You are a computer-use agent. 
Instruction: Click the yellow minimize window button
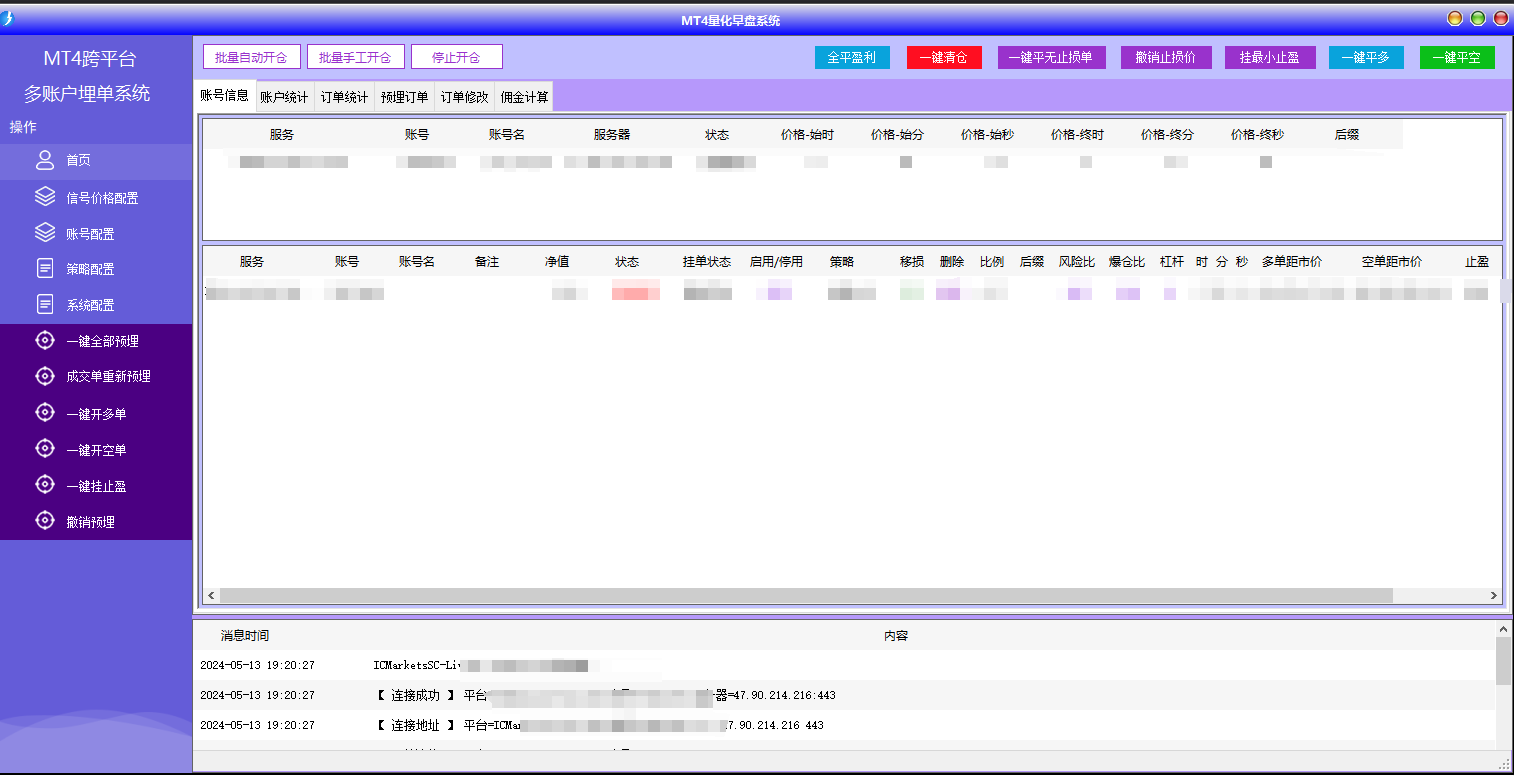click(x=1455, y=19)
